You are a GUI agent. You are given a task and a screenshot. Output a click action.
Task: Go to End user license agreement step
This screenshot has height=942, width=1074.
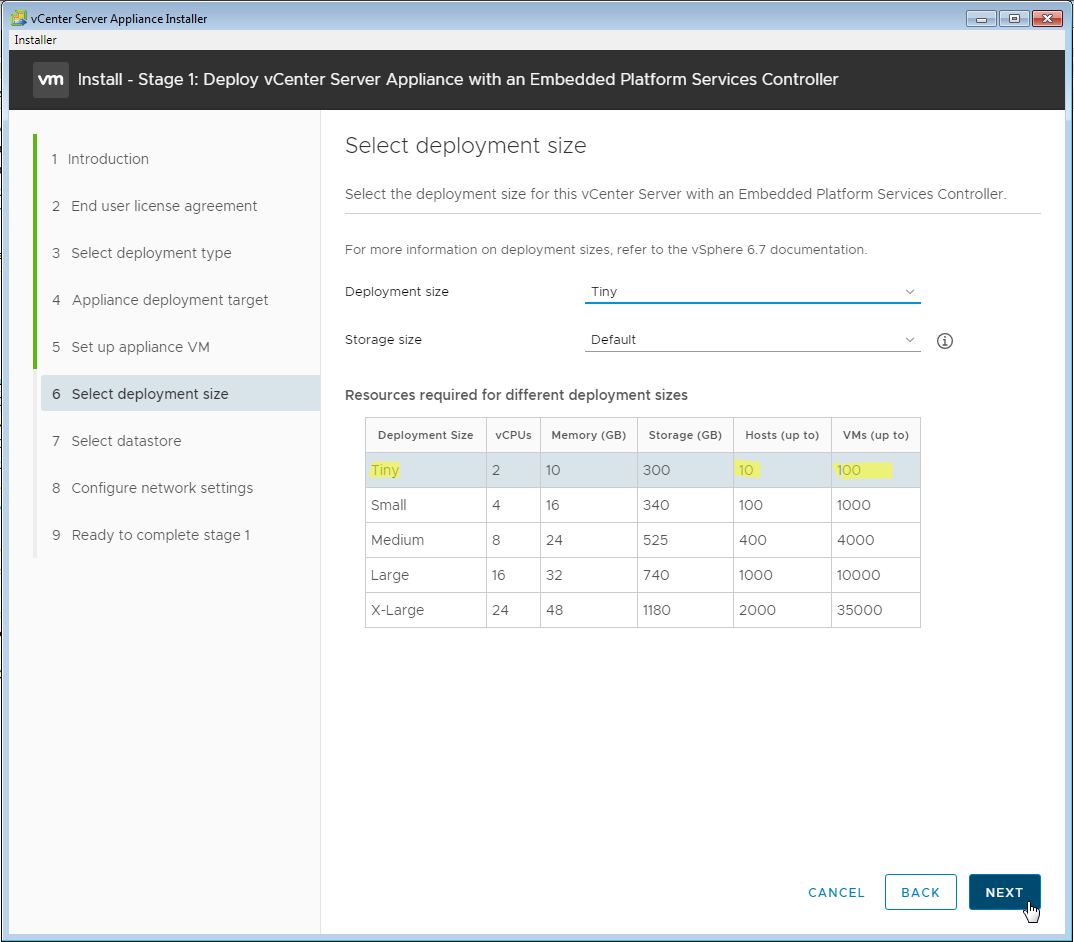[164, 206]
